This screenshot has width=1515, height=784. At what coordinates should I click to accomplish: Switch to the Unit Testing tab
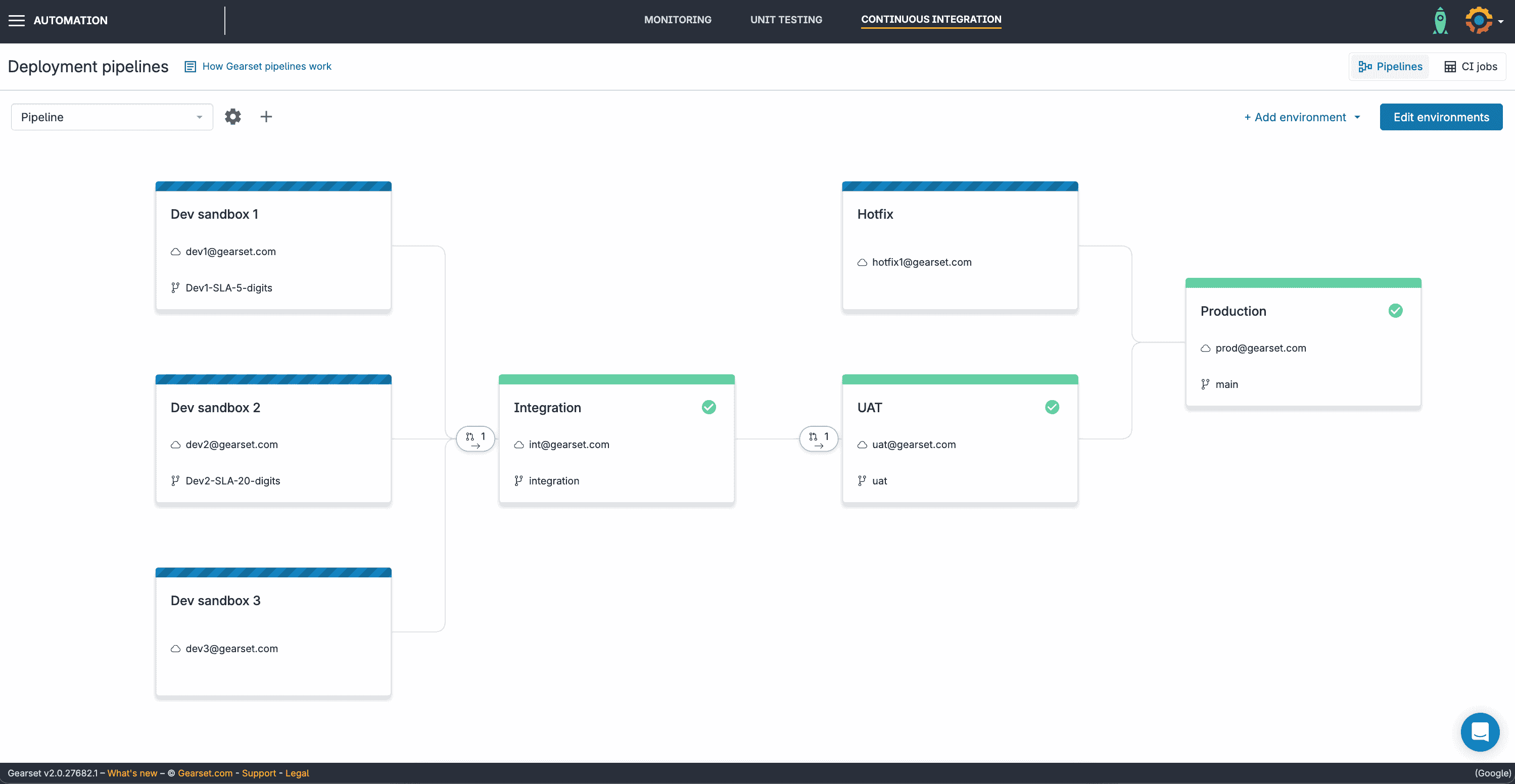786,20
